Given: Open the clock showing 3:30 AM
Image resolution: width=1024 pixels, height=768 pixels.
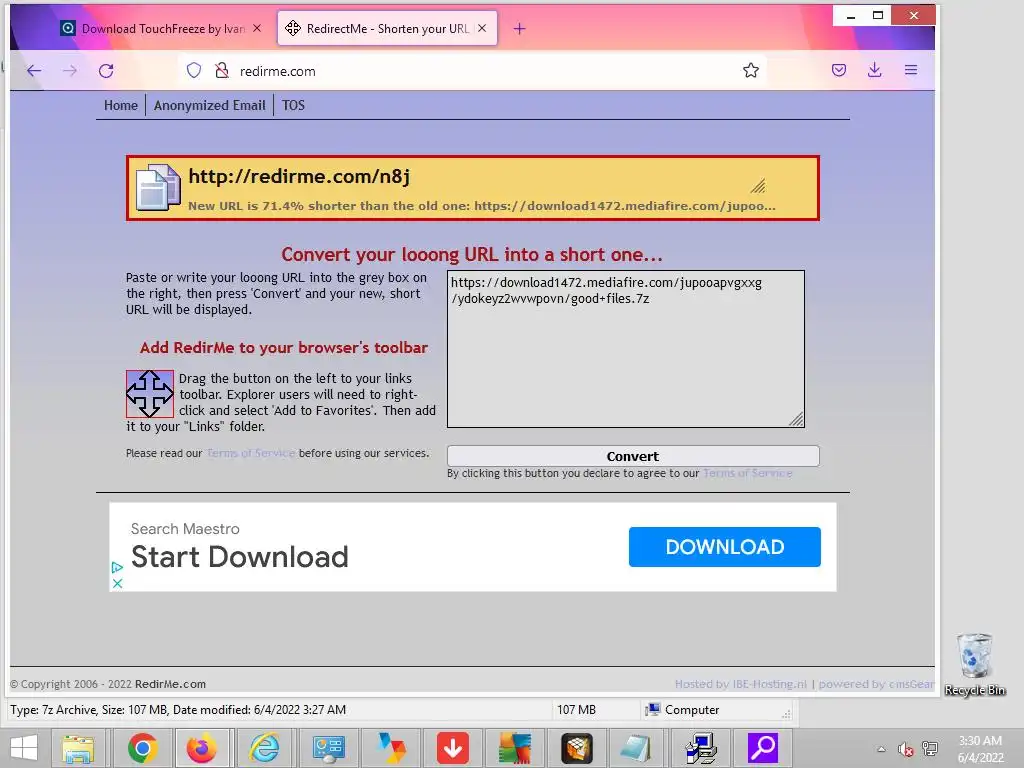Looking at the screenshot, I should [980, 749].
